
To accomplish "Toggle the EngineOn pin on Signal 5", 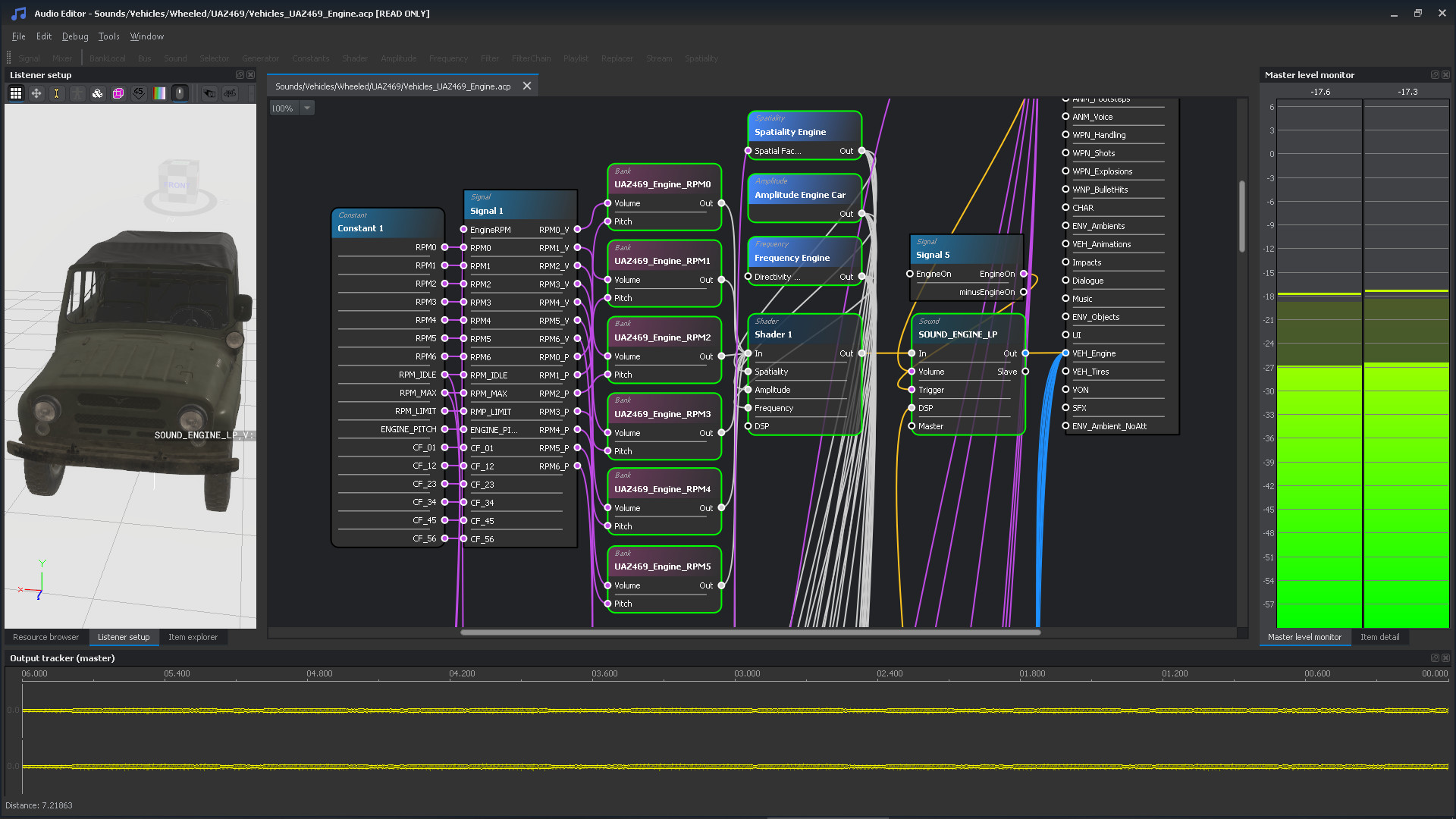I will click(910, 274).
